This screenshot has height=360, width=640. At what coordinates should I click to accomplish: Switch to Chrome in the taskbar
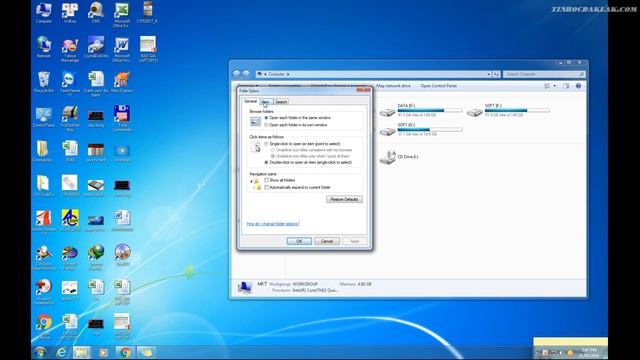click(x=124, y=352)
